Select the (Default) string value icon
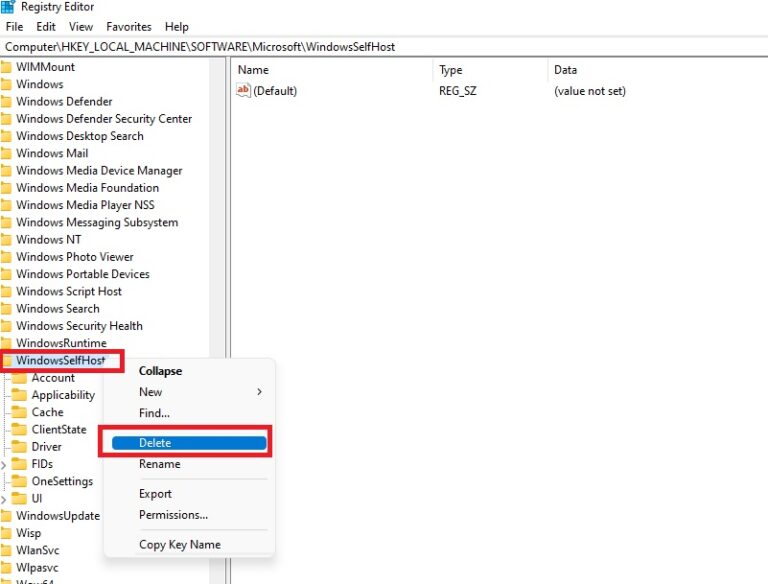Screen dimensions: 768x584 (243, 90)
